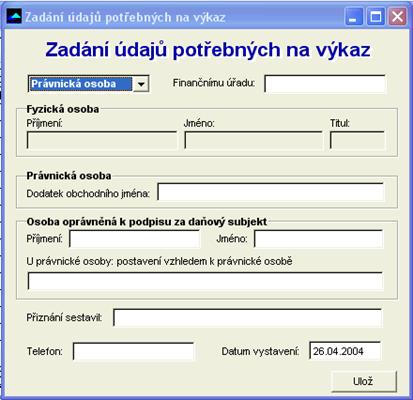The width and height of the screenshot is (413, 400).
Task: Minimize the Zadání údajů window
Action: (353, 16)
